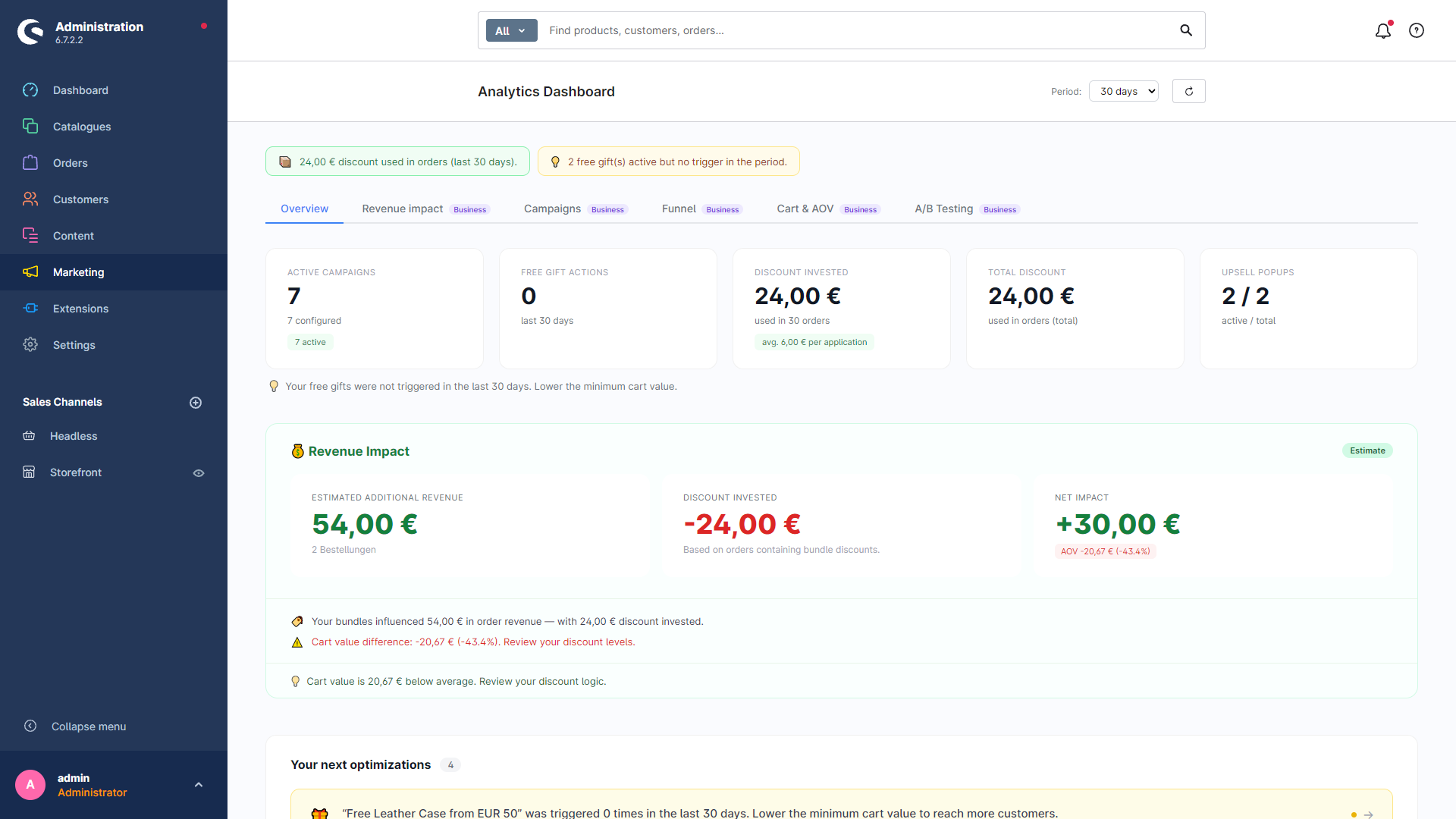Open Content via its layout icon
1456x819 pixels.
click(30, 236)
